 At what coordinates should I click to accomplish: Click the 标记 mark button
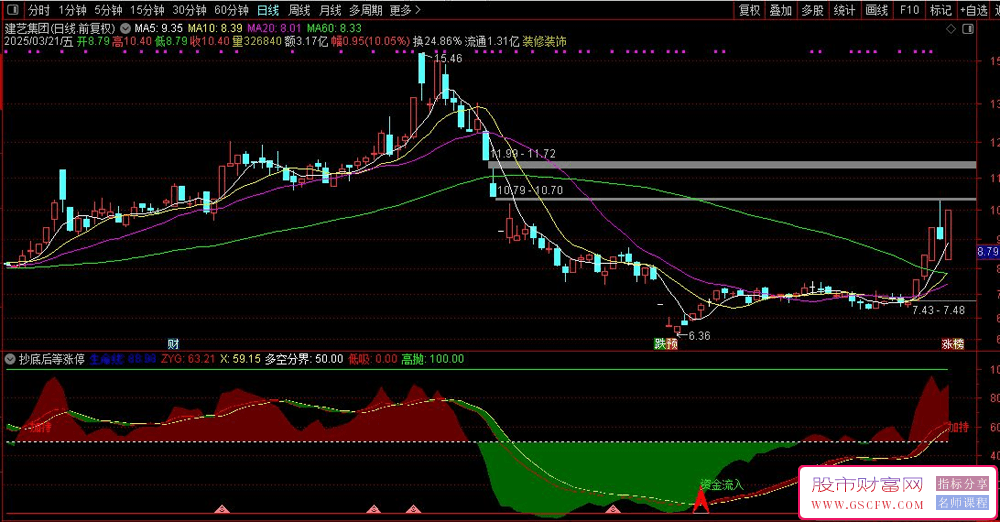(x=941, y=10)
